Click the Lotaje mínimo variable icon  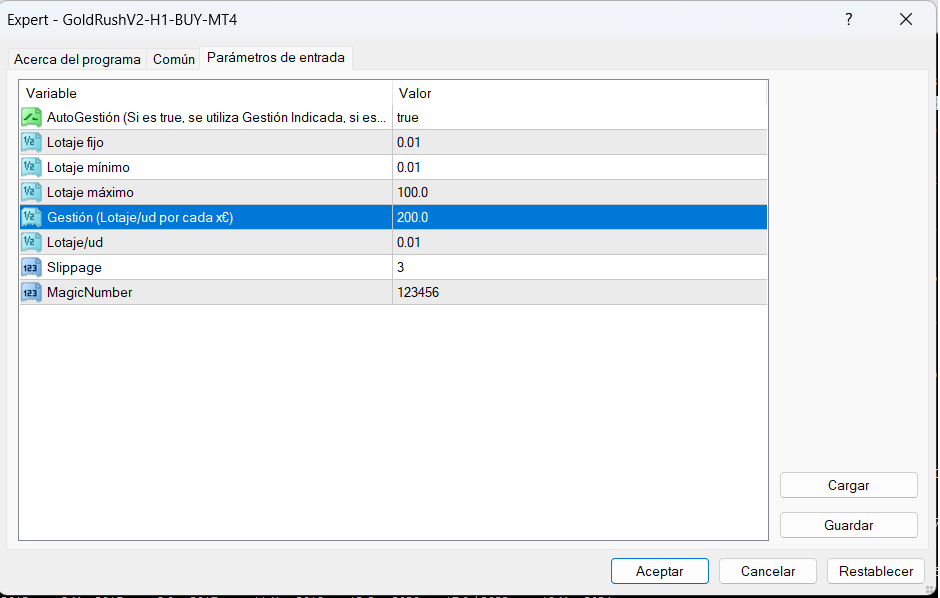(30, 167)
